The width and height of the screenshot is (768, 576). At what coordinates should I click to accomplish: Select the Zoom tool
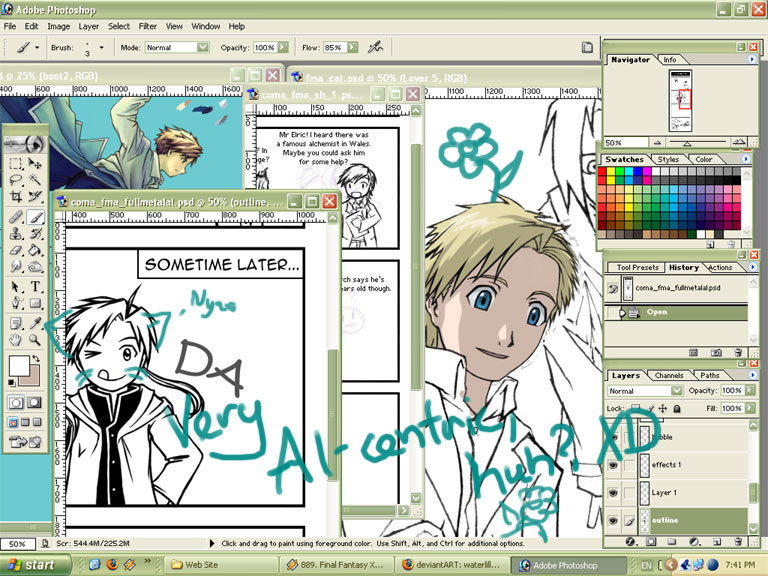coord(35,339)
